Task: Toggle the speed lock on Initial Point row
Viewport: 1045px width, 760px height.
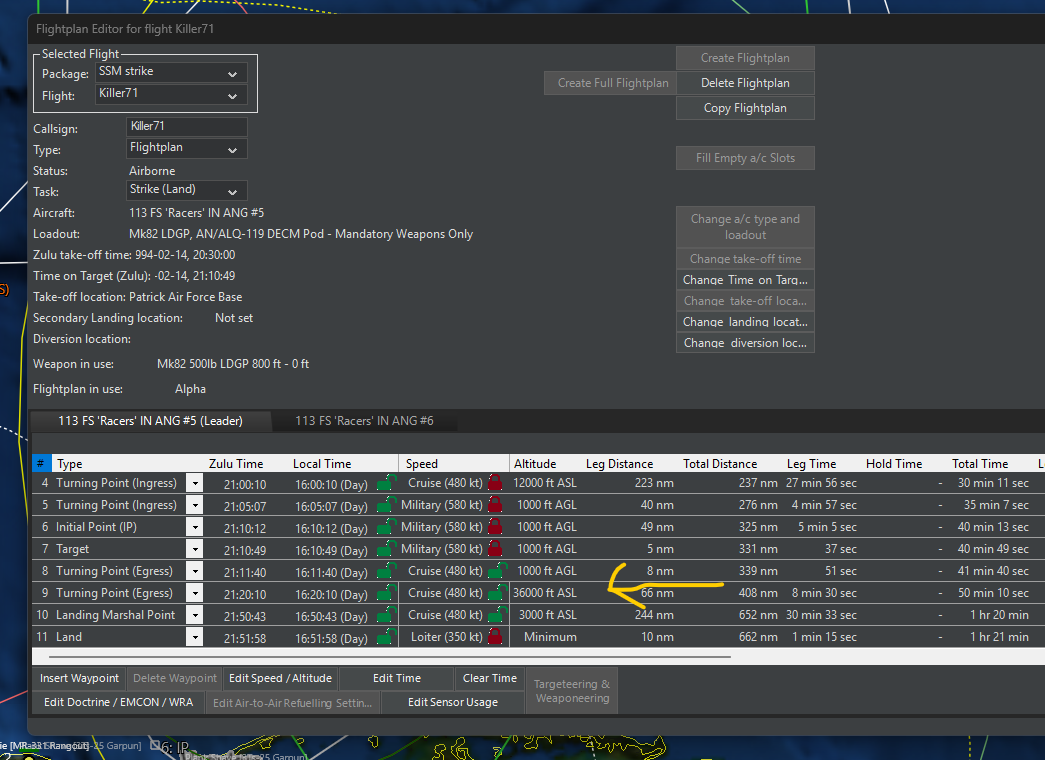Action: click(495, 526)
